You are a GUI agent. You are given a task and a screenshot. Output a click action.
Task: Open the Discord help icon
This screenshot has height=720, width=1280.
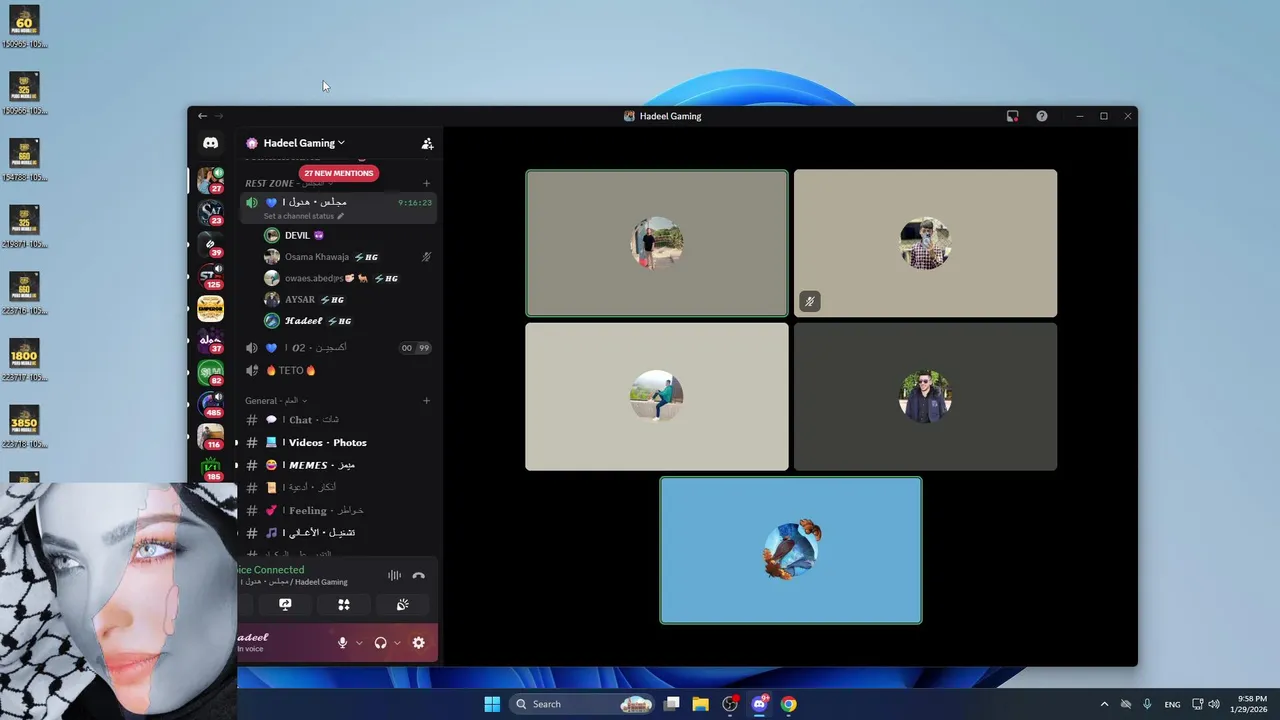(1042, 116)
